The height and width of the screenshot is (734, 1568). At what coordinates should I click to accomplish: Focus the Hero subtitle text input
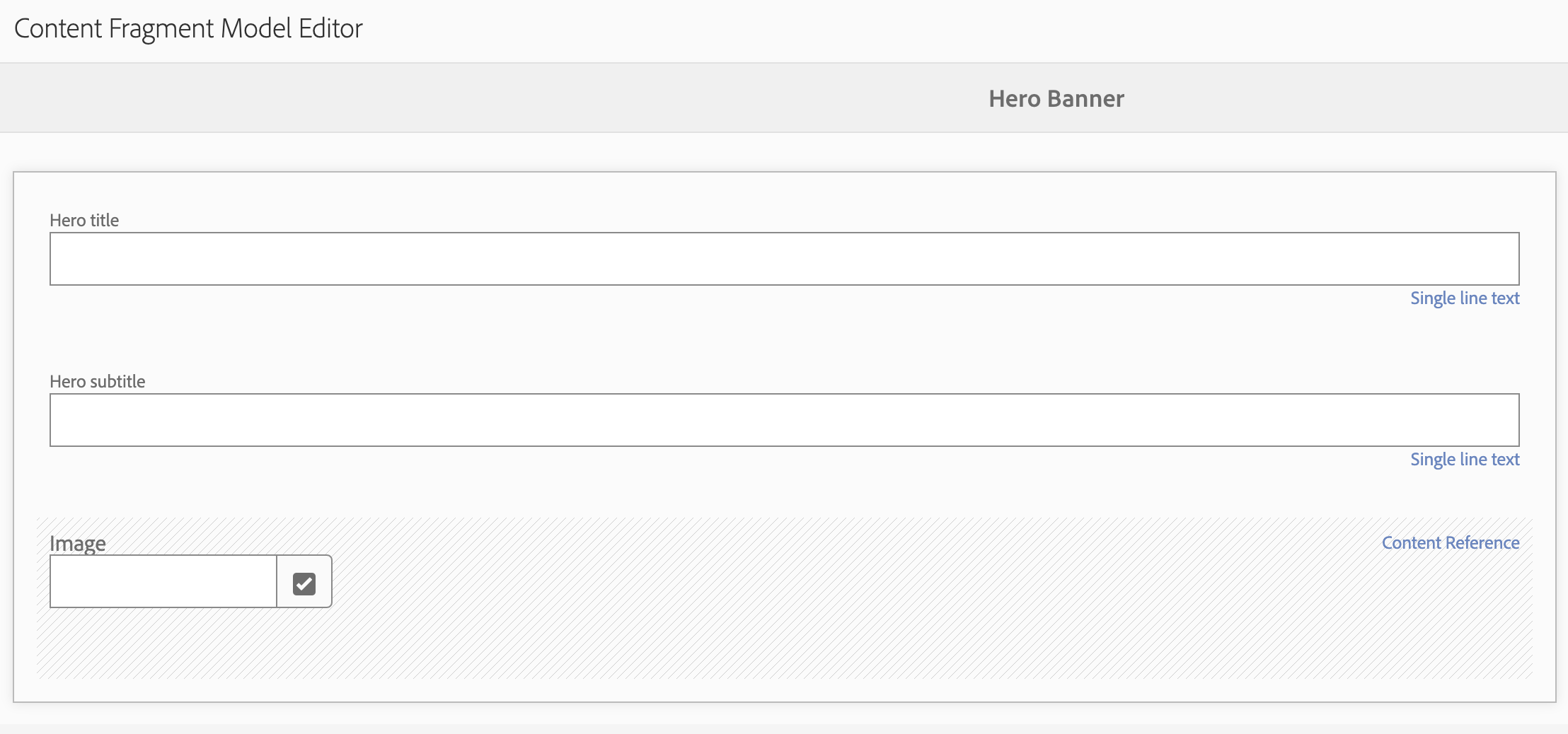[x=784, y=420]
